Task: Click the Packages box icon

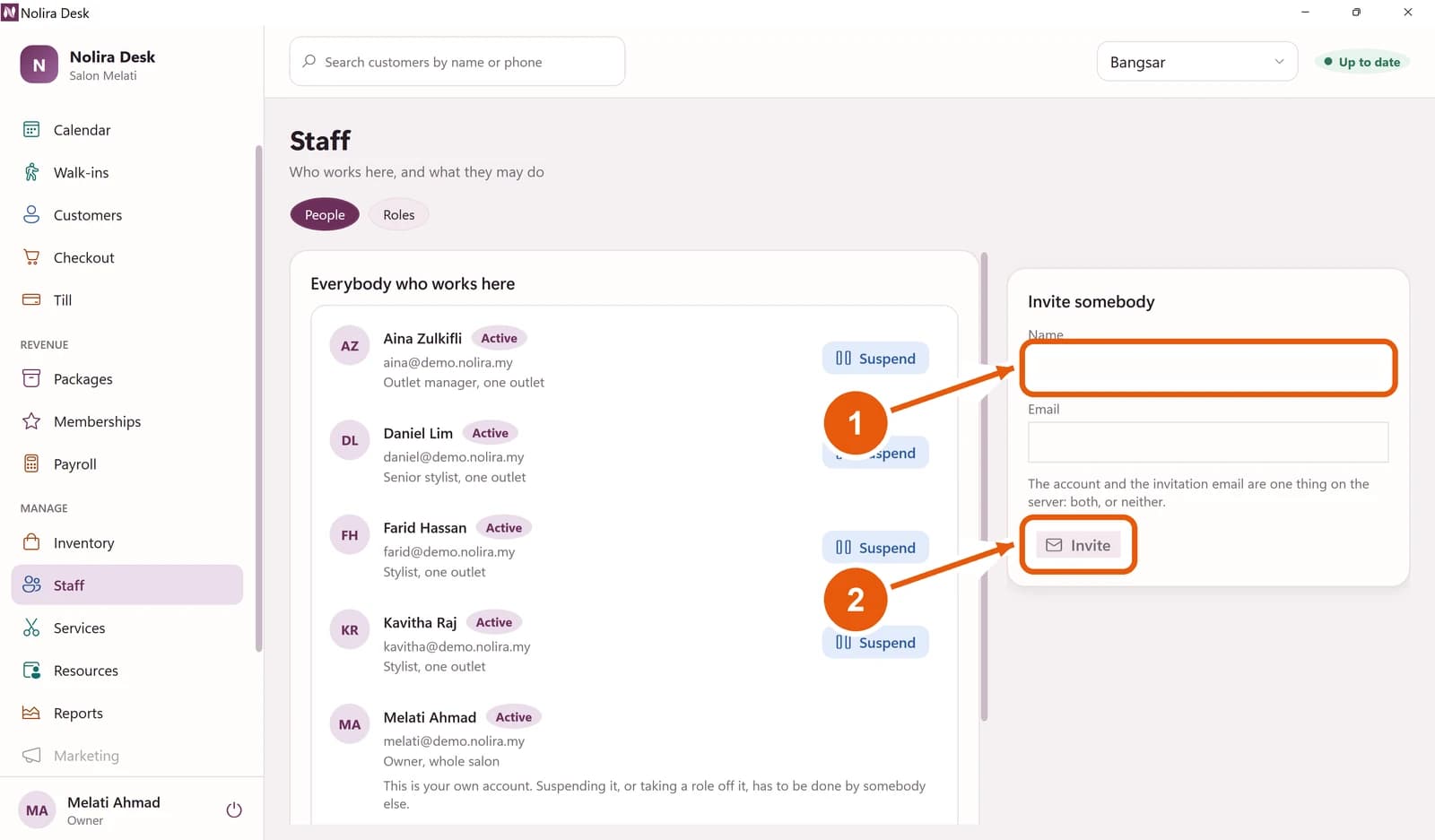Action: pyautogui.click(x=31, y=379)
